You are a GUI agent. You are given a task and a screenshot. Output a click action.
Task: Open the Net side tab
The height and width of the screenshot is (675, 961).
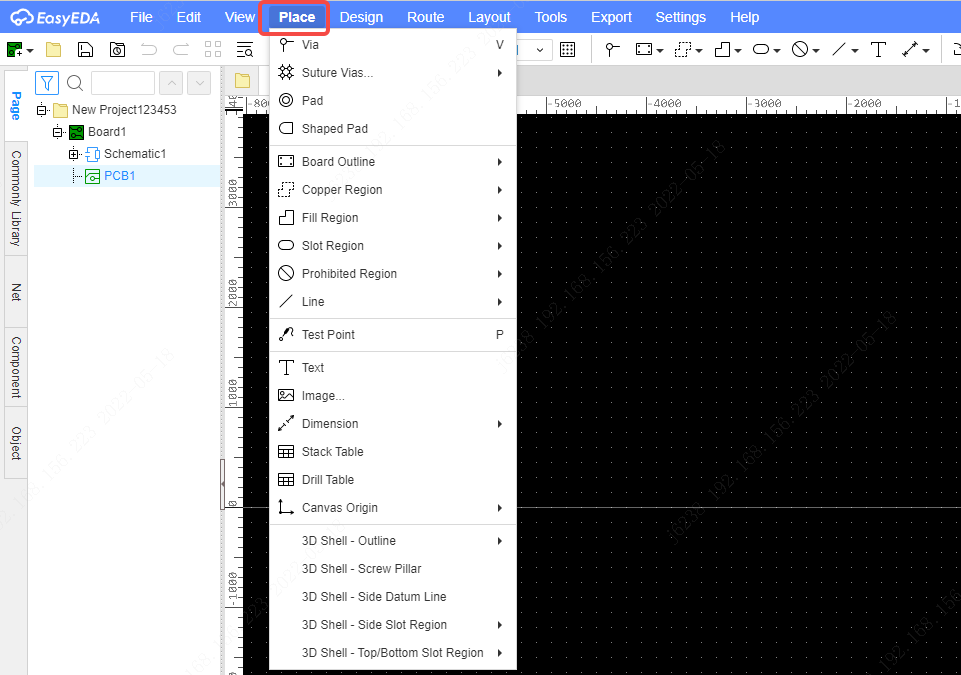click(x=16, y=292)
